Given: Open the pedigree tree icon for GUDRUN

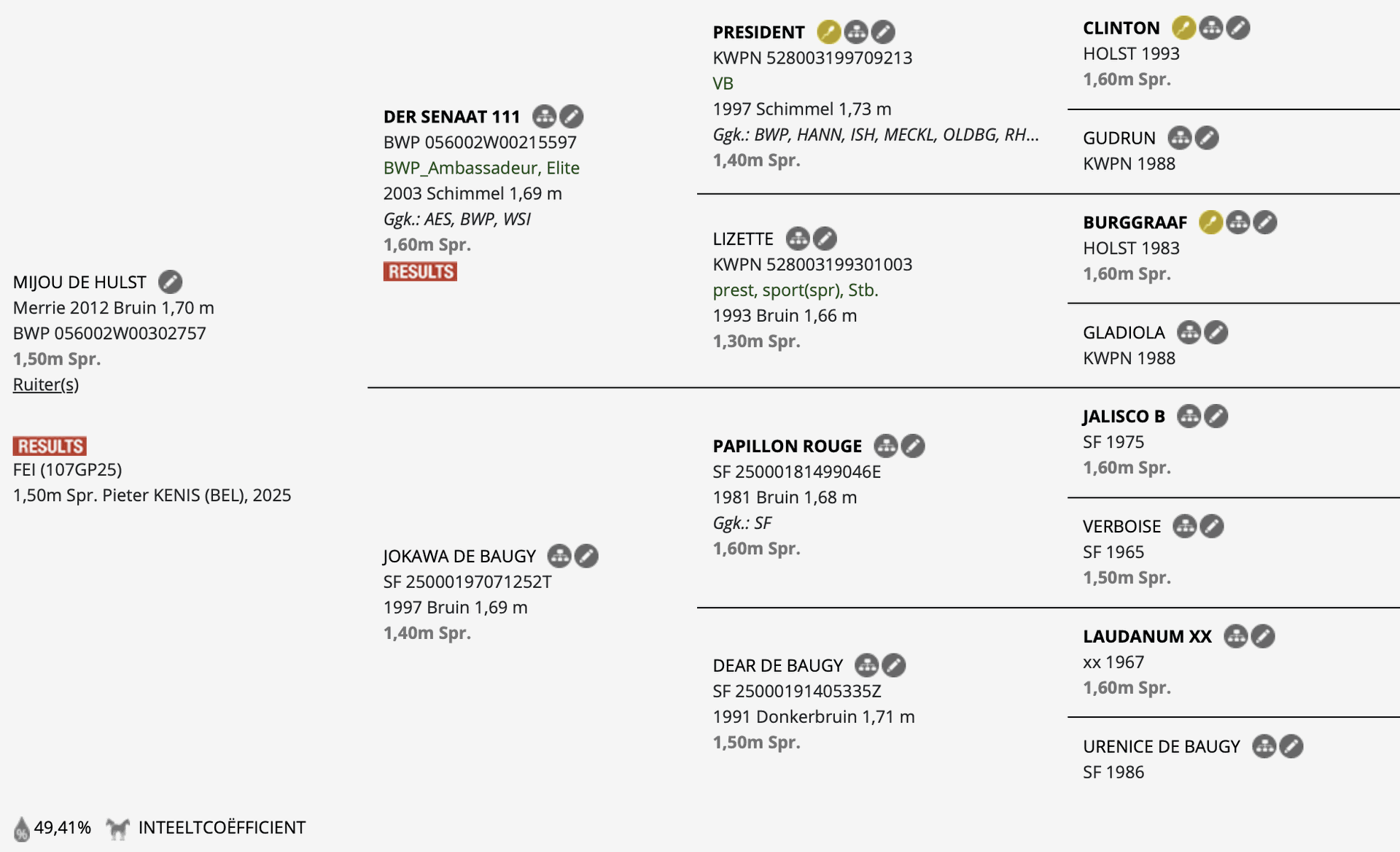Looking at the screenshot, I should [1180, 137].
